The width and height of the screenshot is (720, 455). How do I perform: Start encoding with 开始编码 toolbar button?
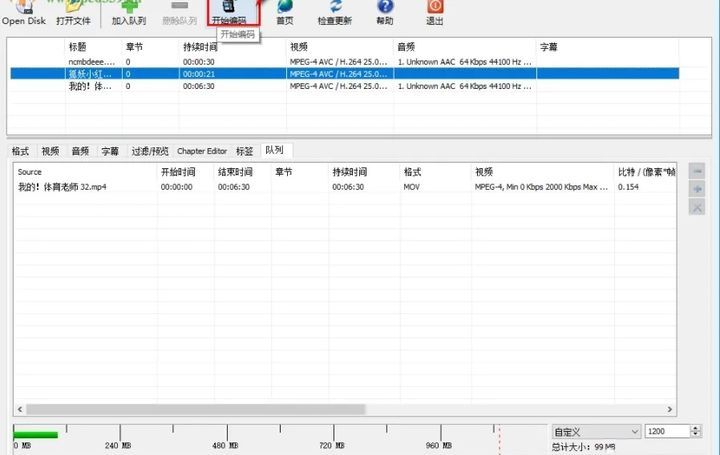(x=233, y=12)
